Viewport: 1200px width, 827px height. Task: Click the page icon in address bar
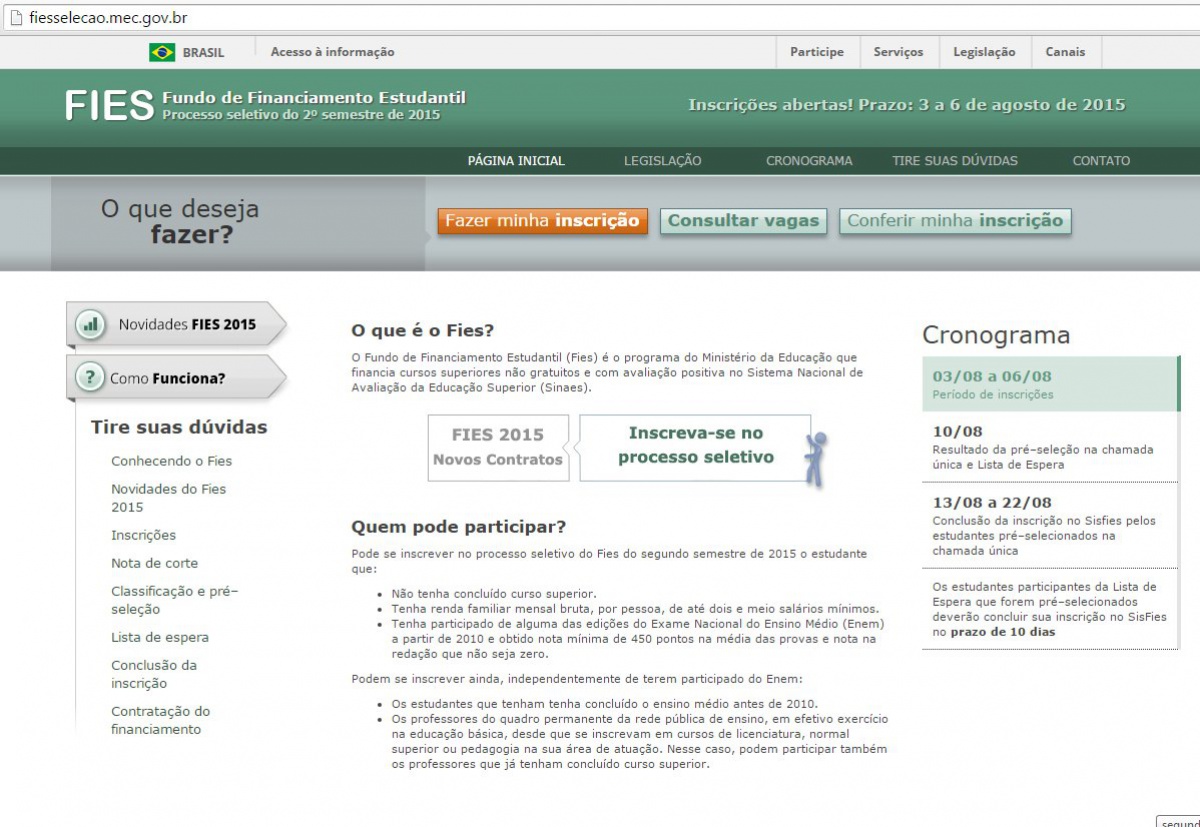15,18
